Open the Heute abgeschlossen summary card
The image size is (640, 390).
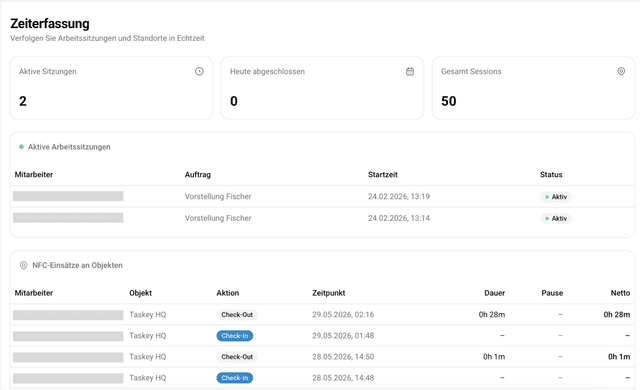tap(322, 88)
